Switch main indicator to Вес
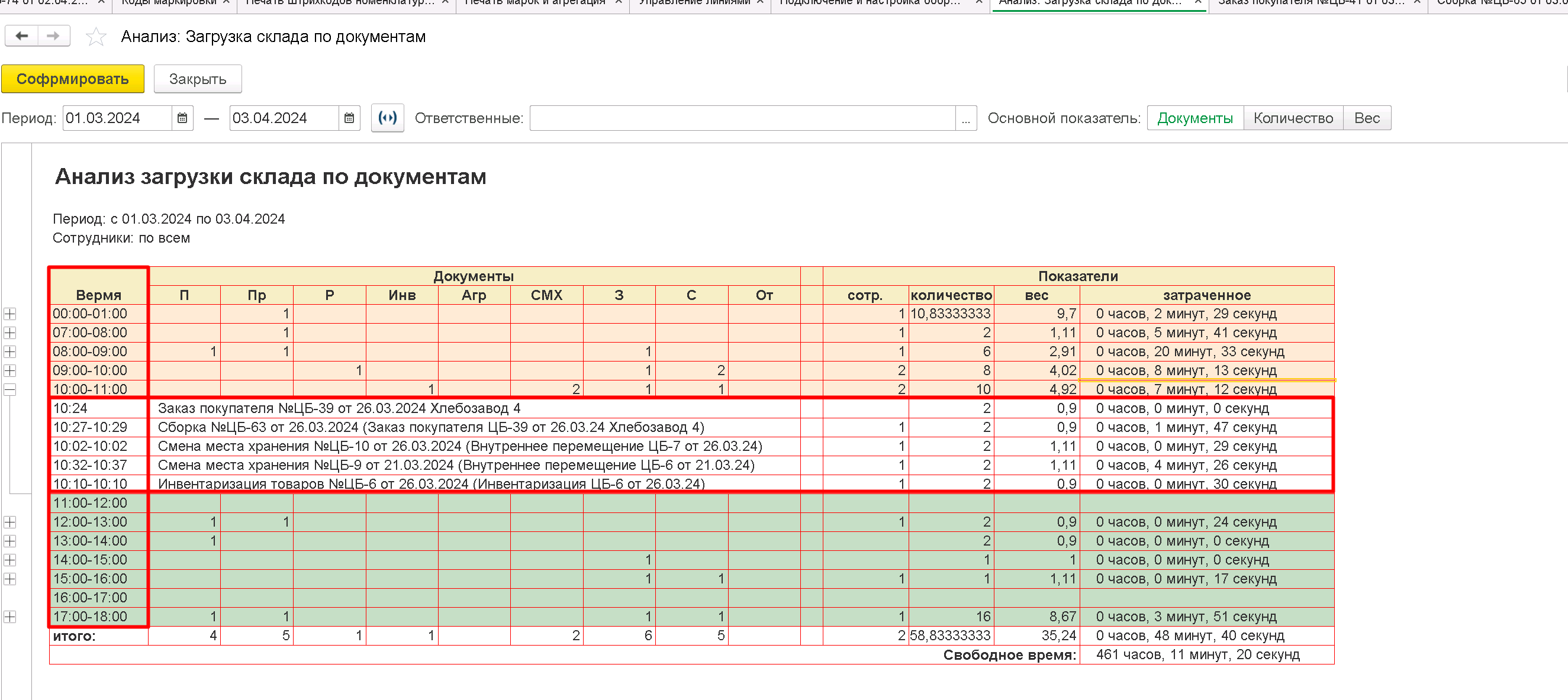 (1367, 118)
